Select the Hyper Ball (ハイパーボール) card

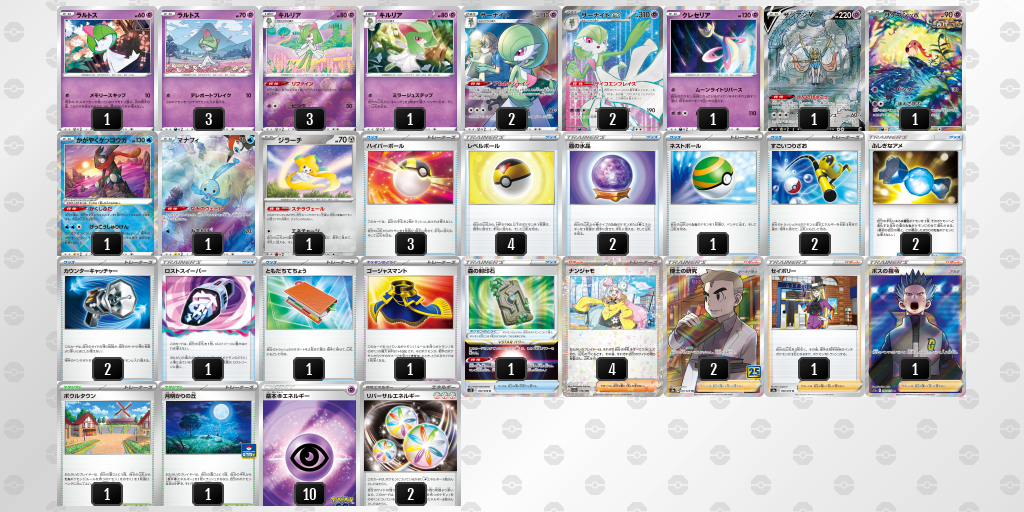410,194
